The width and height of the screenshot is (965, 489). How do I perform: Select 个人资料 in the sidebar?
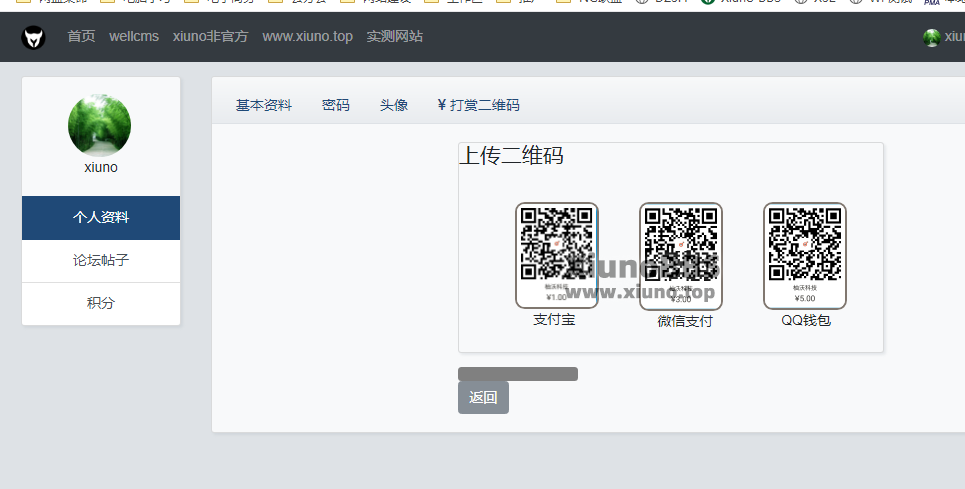click(101, 218)
